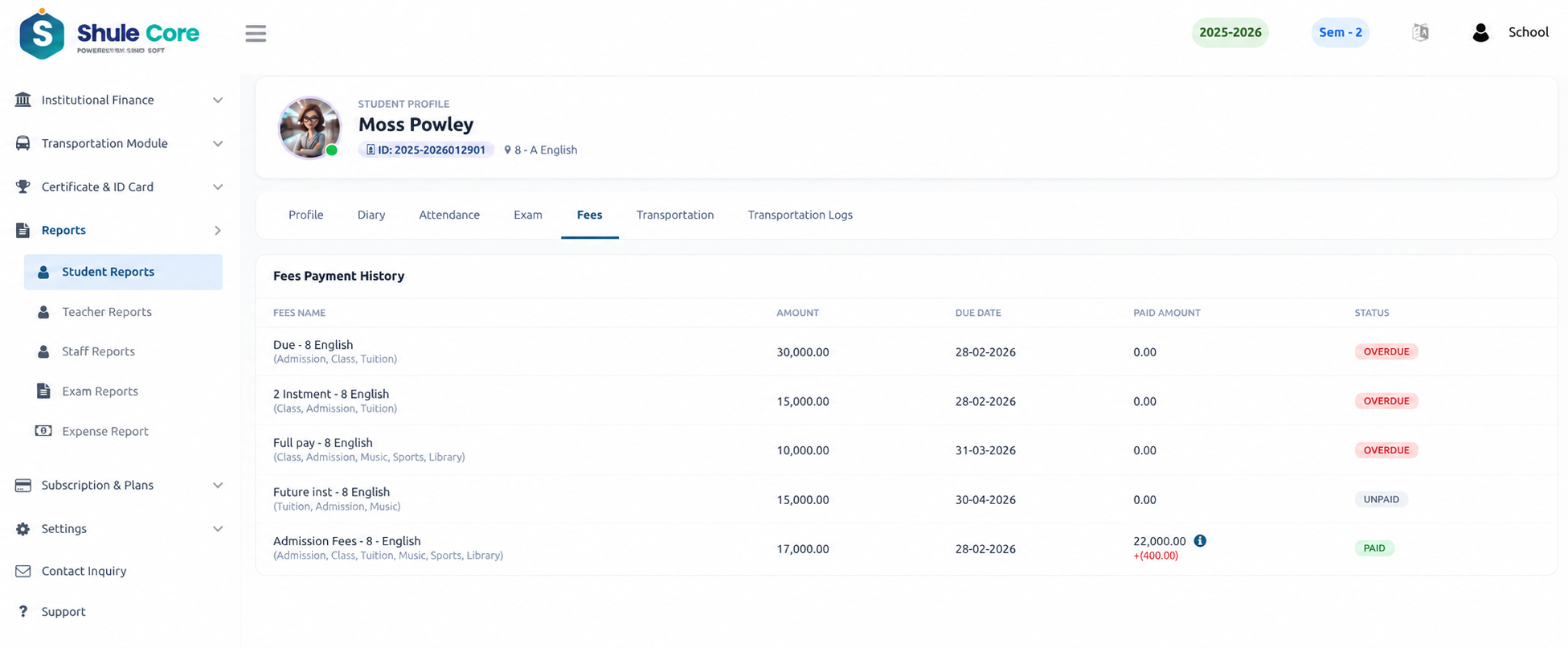Click Moss Powley's profile photo
This screenshot has width=1568, height=648.
(x=309, y=127)
